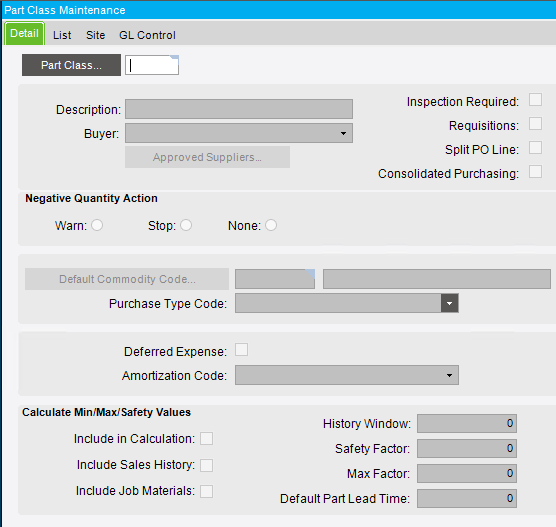Expand the Amortization Code dropdown
The height and width of the screenshot is (527, 556).
[x=449, y=375]
